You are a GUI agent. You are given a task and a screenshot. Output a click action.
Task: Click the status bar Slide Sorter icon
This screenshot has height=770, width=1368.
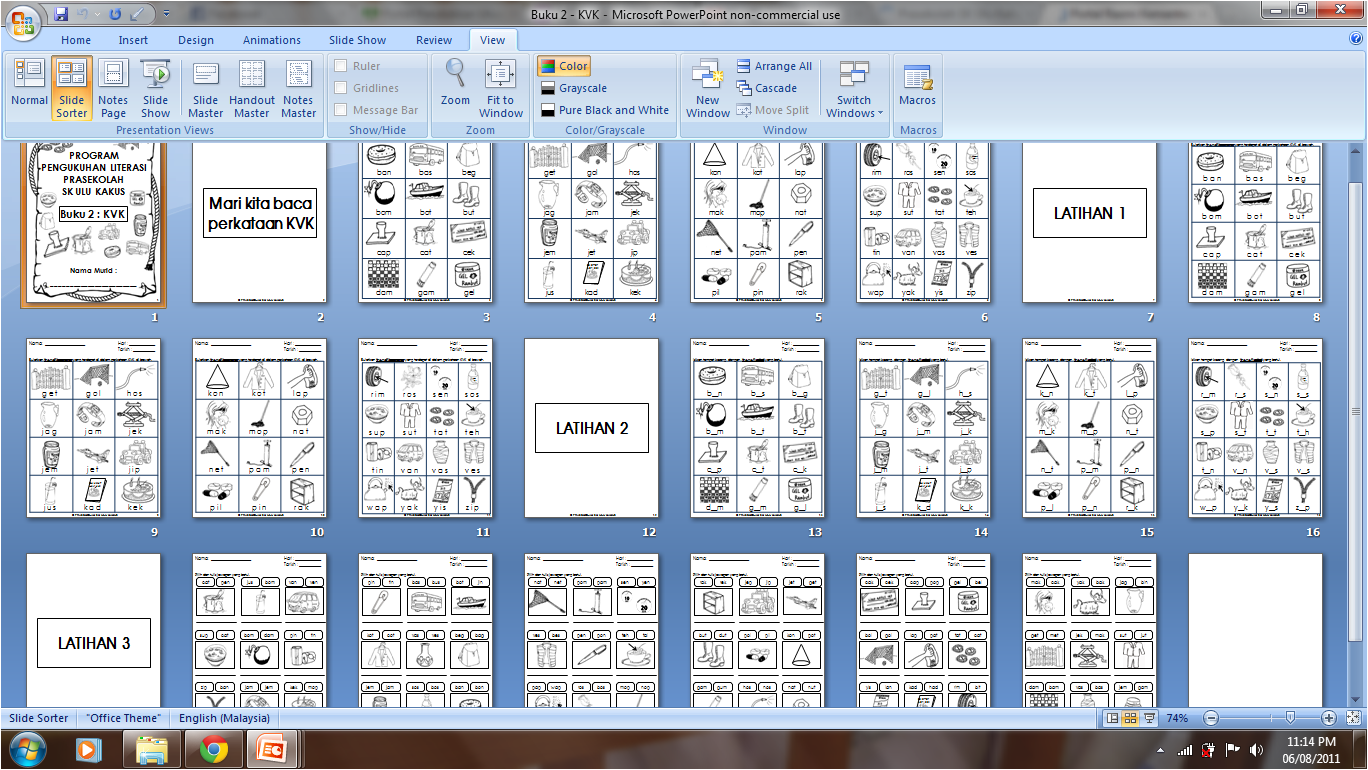(x=1131, y=718)
